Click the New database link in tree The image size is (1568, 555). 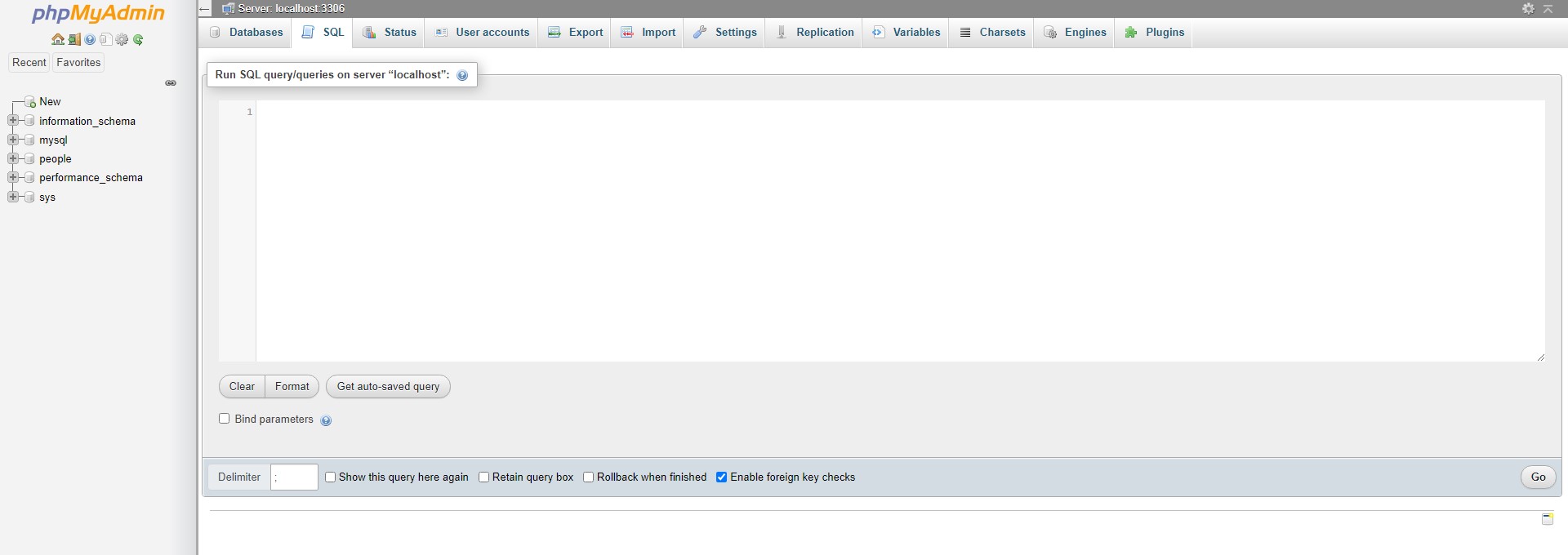tap(50, 102)
